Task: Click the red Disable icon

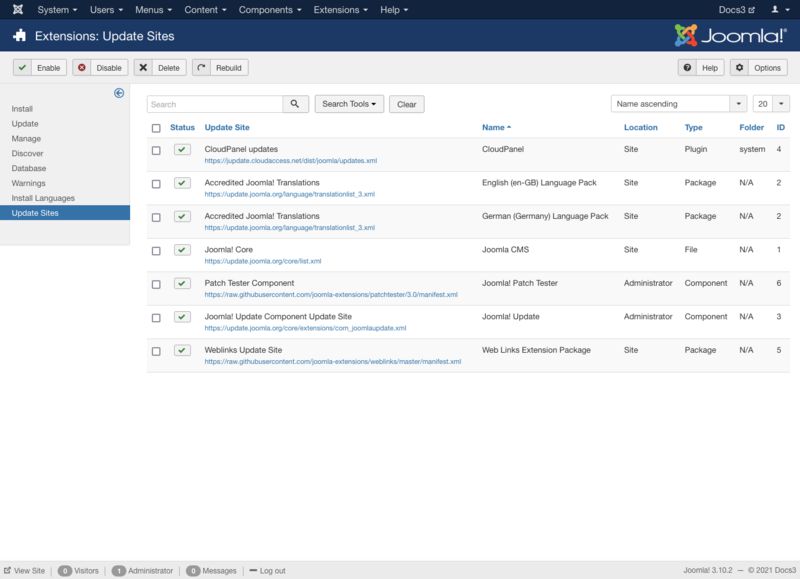Action: [82, 68]
